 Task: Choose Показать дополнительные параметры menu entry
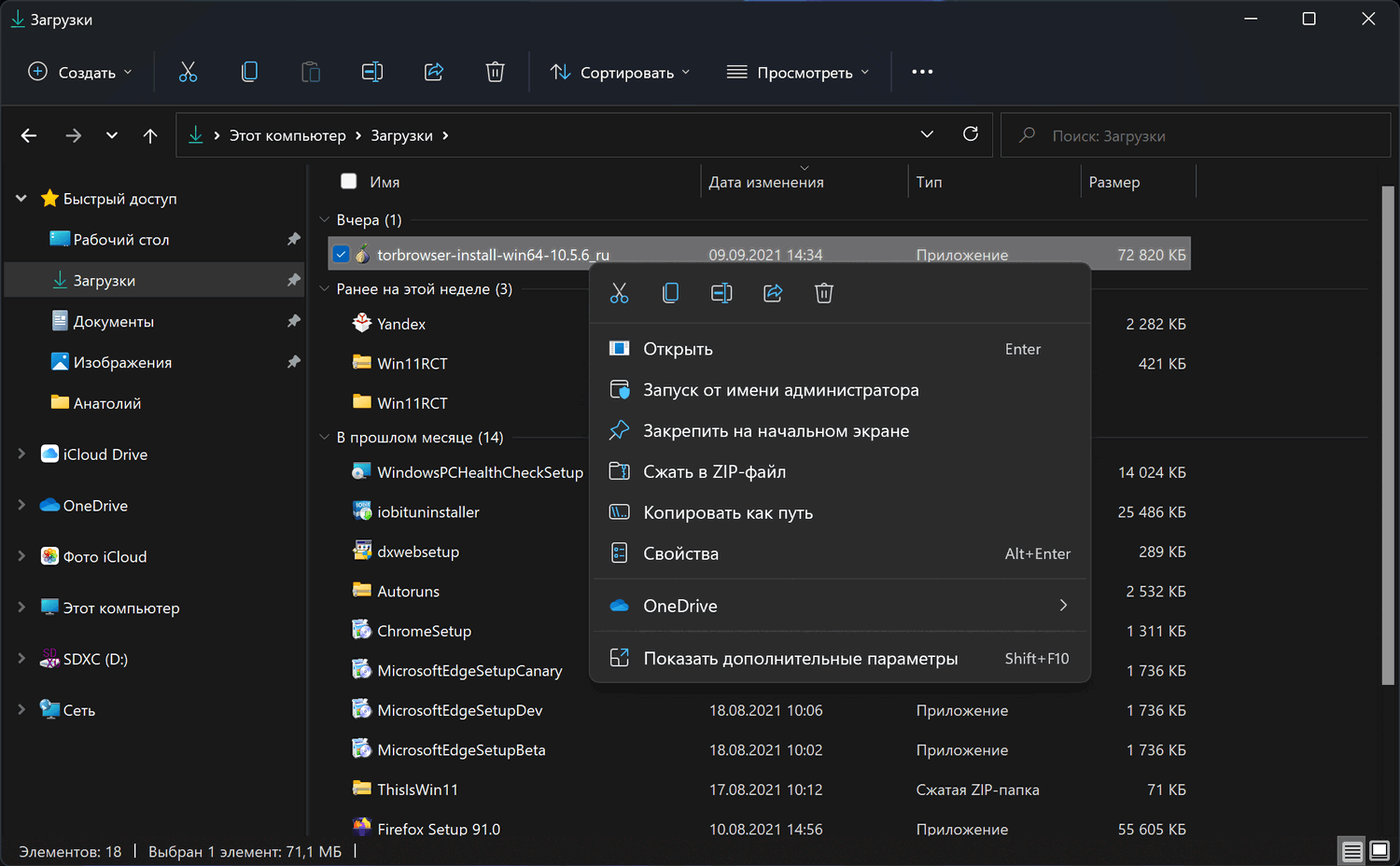pos(800,659)
